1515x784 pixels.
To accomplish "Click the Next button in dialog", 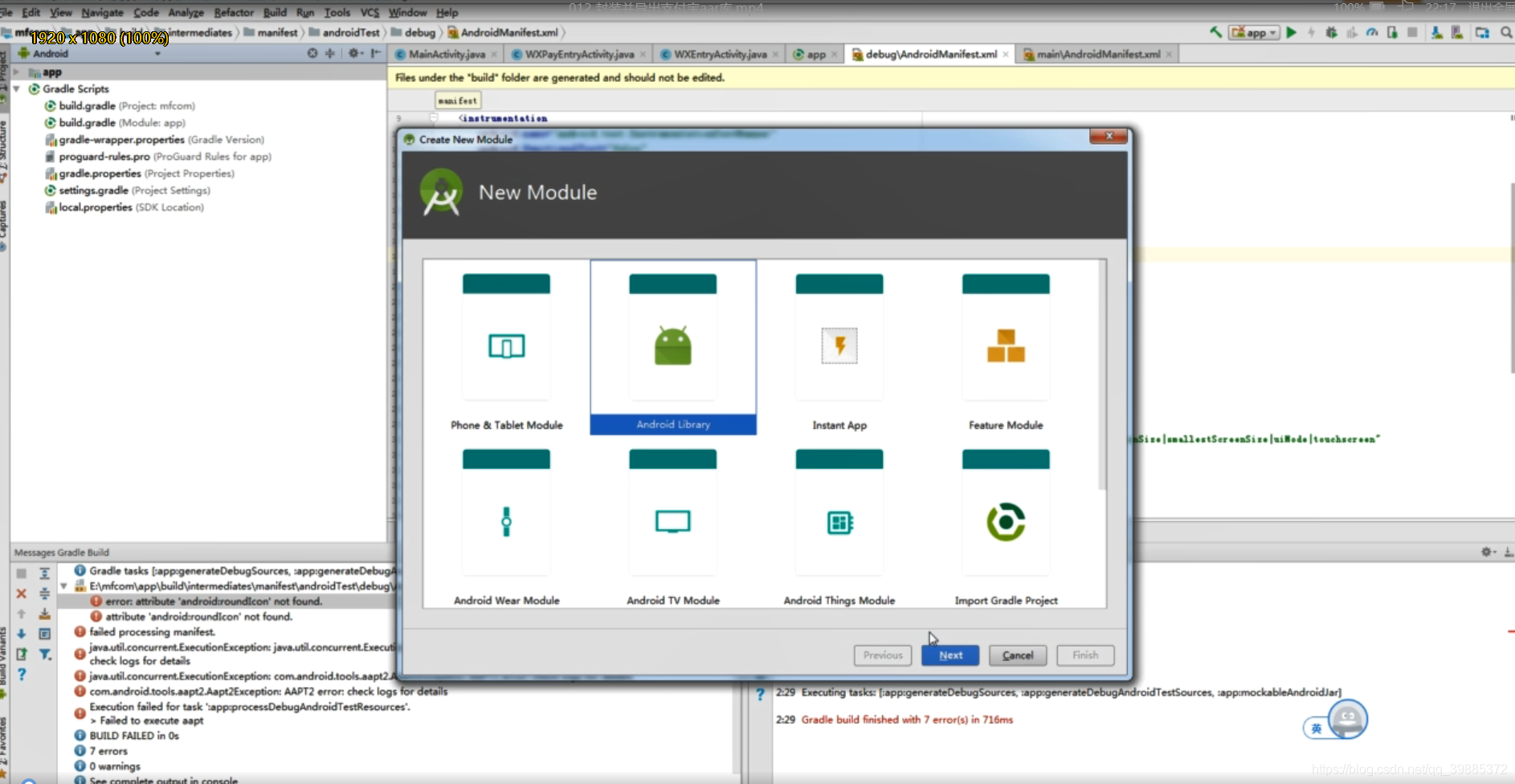I will (950, 655).
